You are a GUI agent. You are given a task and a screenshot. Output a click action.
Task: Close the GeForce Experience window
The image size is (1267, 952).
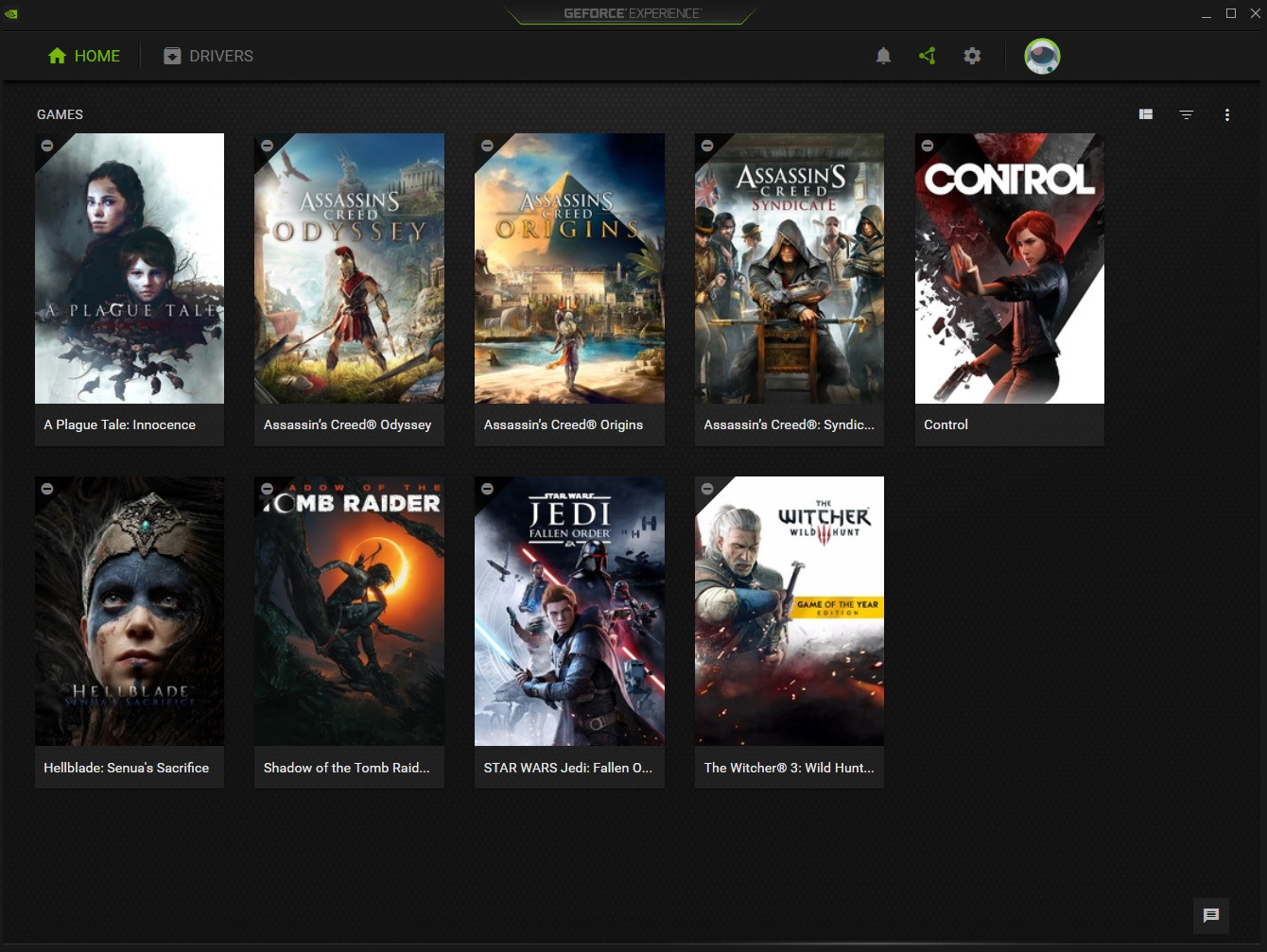tap(1254, 13)
